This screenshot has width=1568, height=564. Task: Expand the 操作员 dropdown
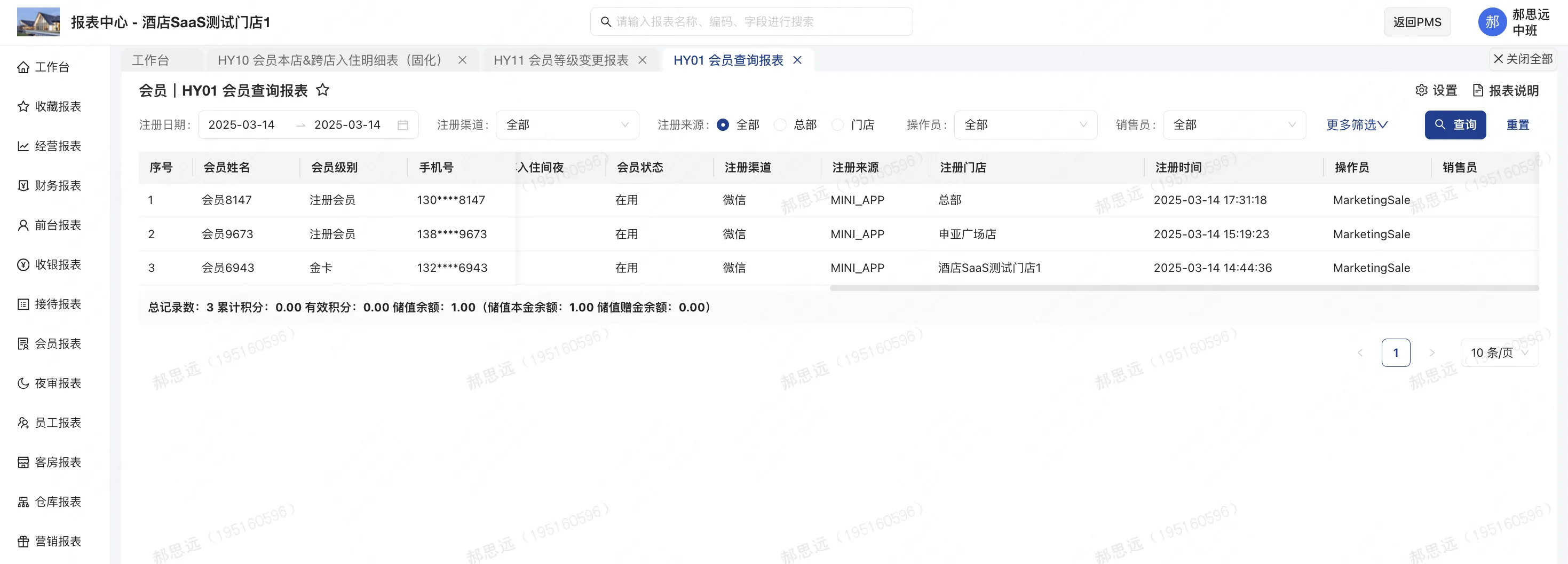1026,125
